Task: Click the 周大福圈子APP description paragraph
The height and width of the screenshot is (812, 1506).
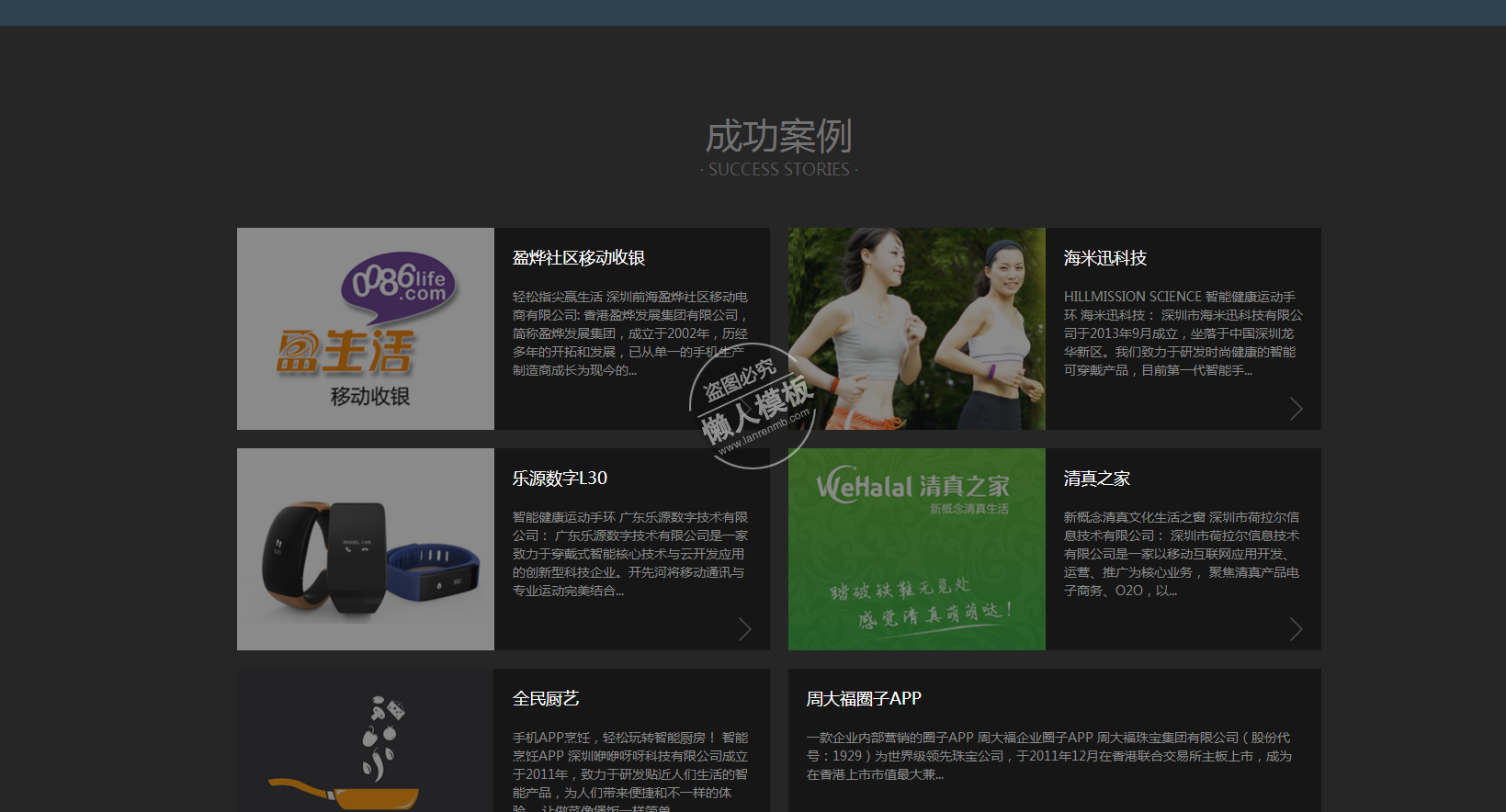Action: click(1049, 756)
